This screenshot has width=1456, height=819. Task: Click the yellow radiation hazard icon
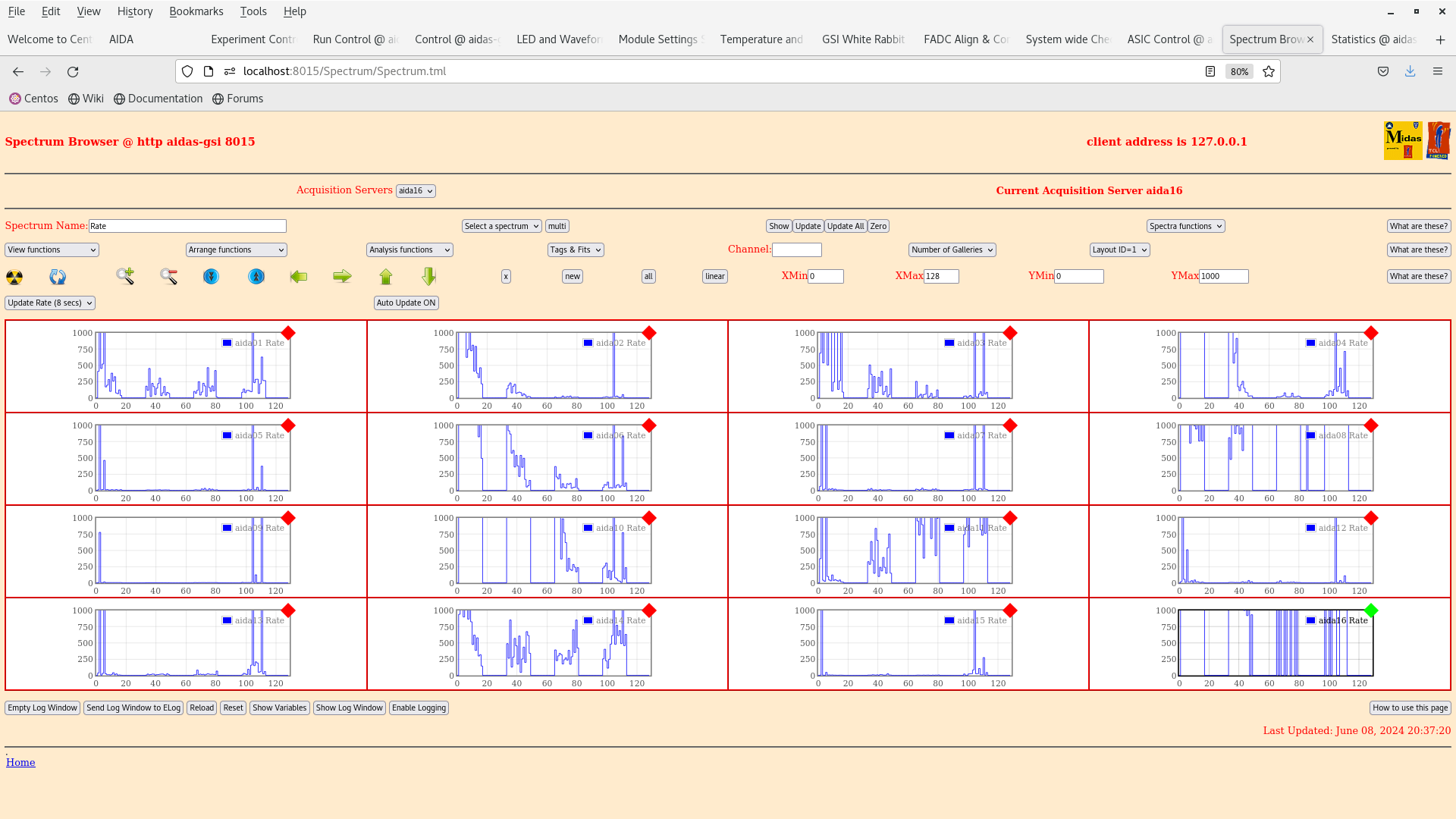[14, 277]
